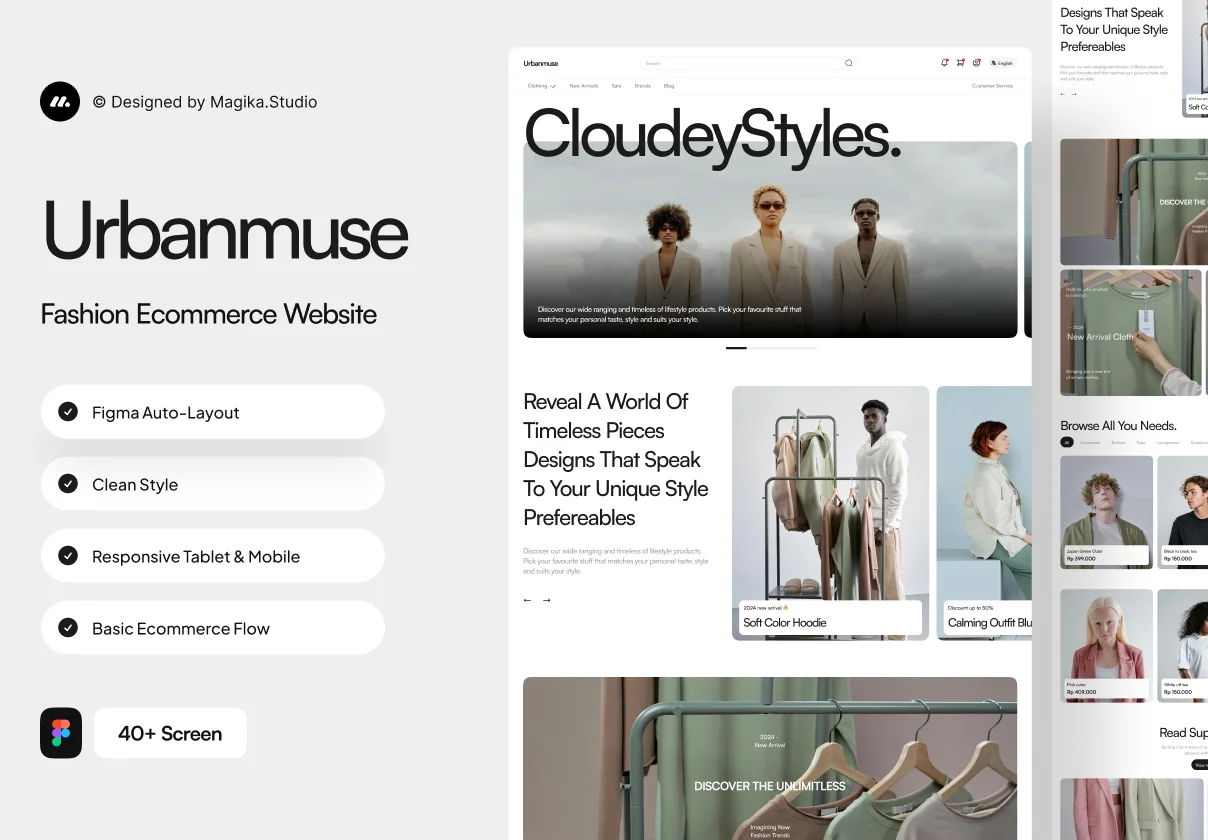The height and width of the screenshot is (840, 1208).
Task: Click the 'Reveal A World Of' heading
Action: coord(606,401)
